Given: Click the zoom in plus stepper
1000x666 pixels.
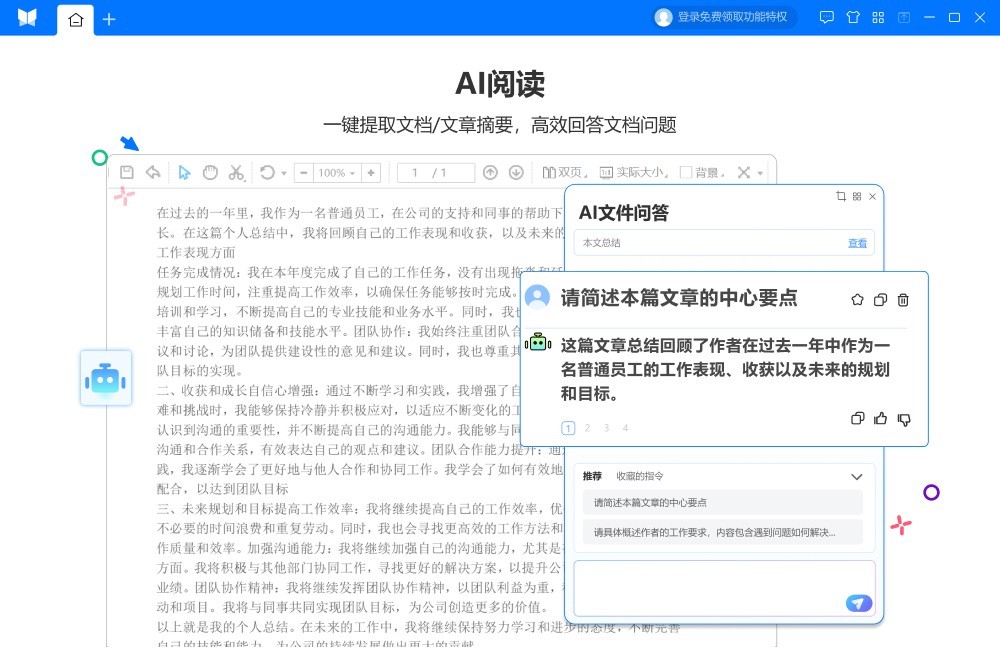Looking at the screenshot, I should 371,172.
